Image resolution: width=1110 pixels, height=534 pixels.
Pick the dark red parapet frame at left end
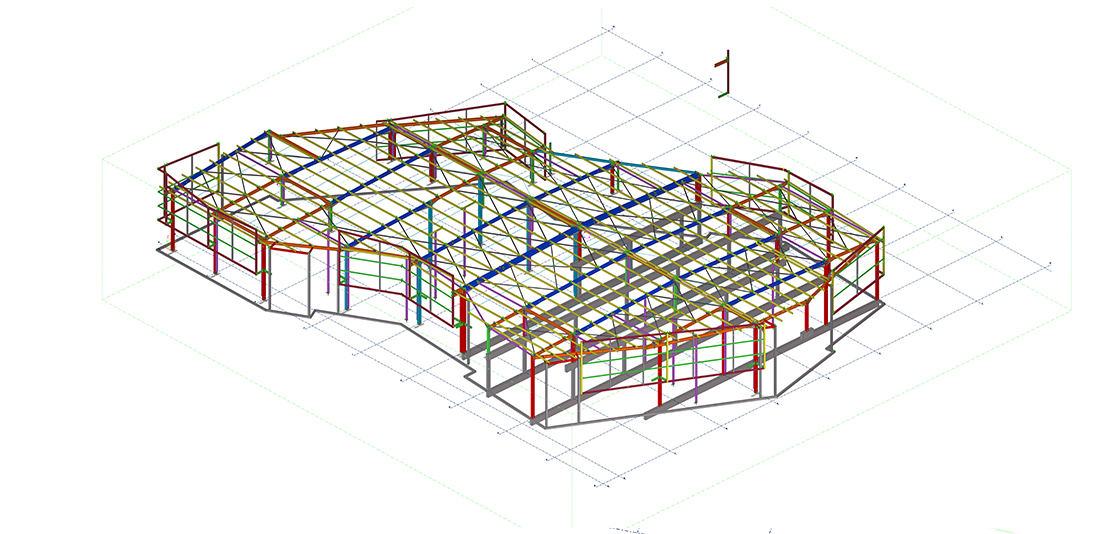(x=187, y=165)
